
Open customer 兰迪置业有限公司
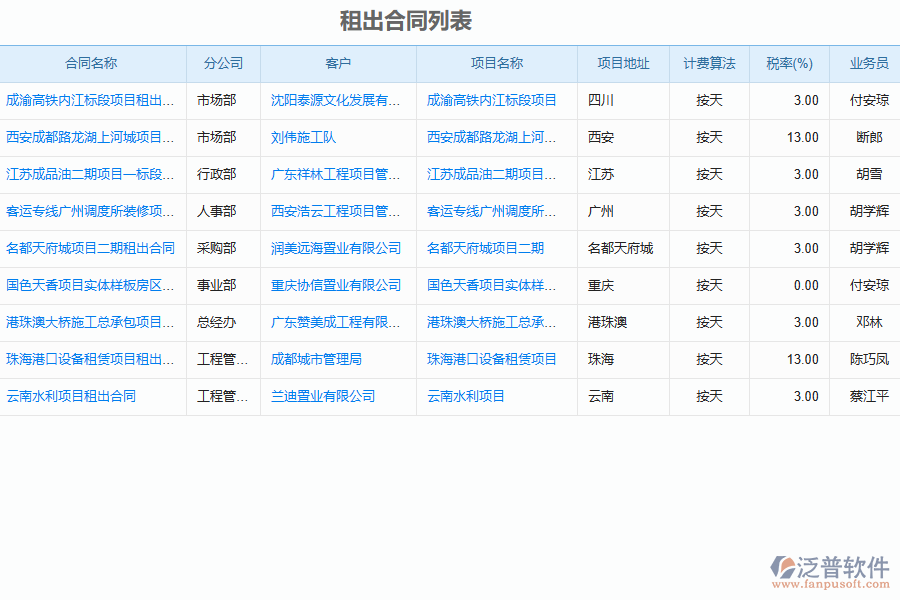pyautogui.click(x=323, y=396)
